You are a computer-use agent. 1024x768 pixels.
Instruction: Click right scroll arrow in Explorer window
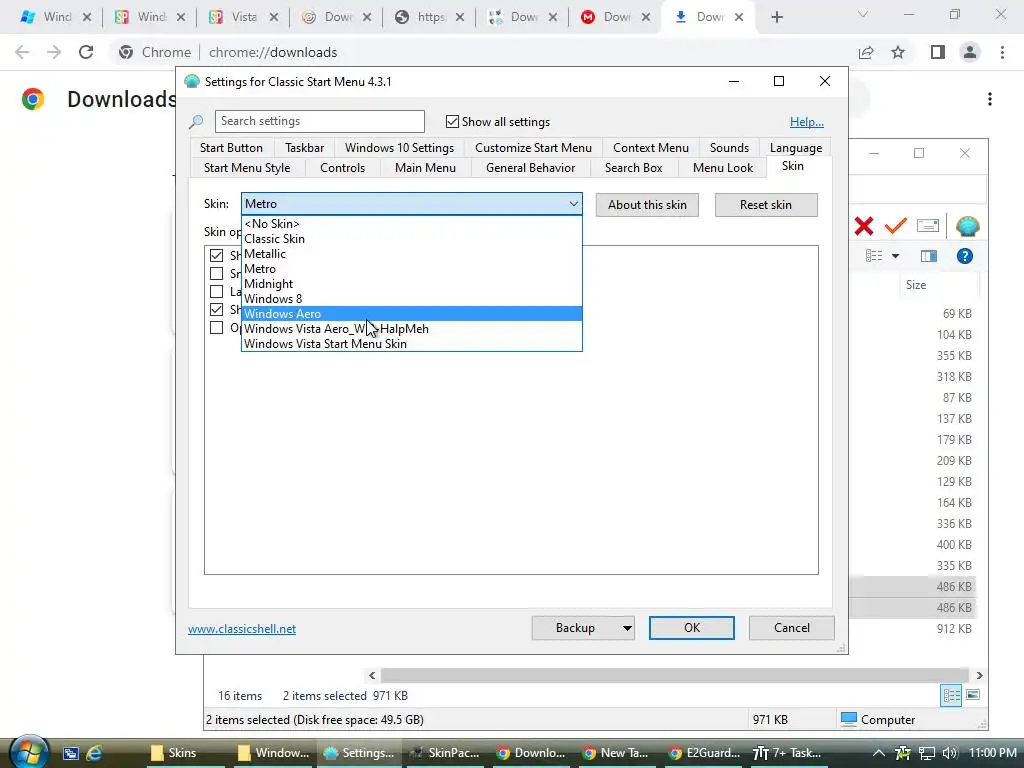click(979, 675)
